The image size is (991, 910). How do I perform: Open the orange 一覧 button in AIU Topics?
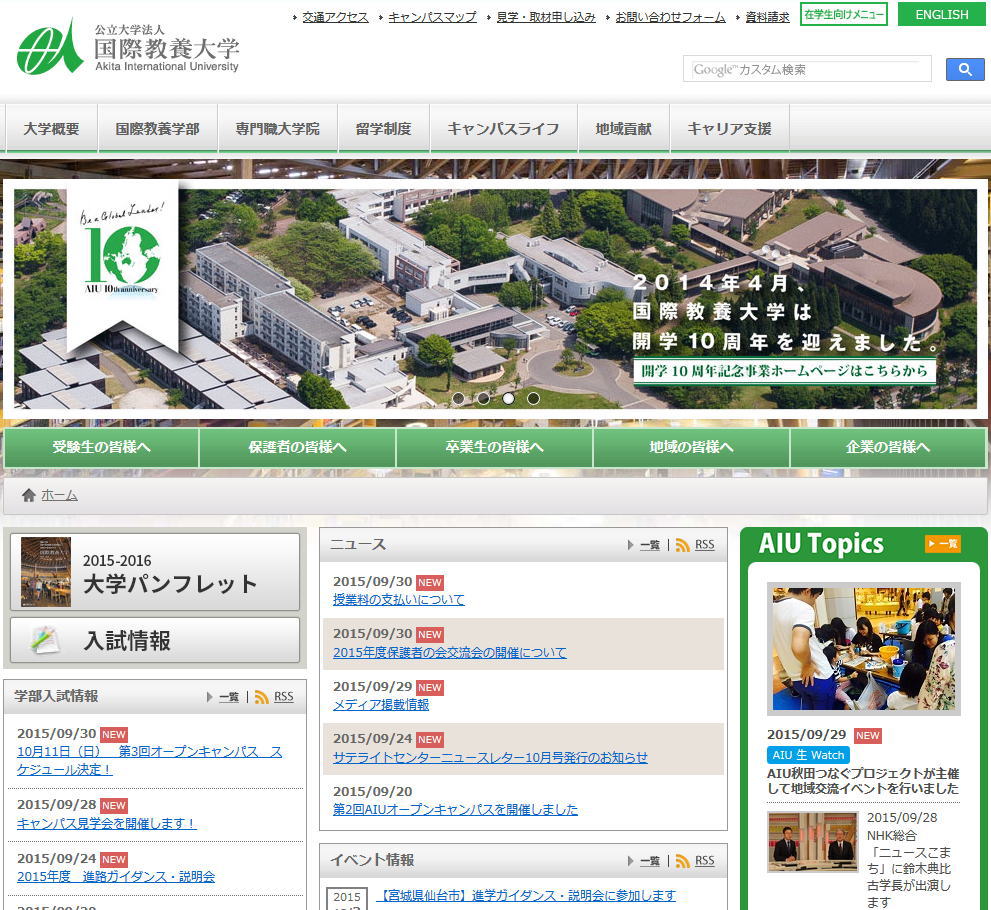tap(942, 544)
